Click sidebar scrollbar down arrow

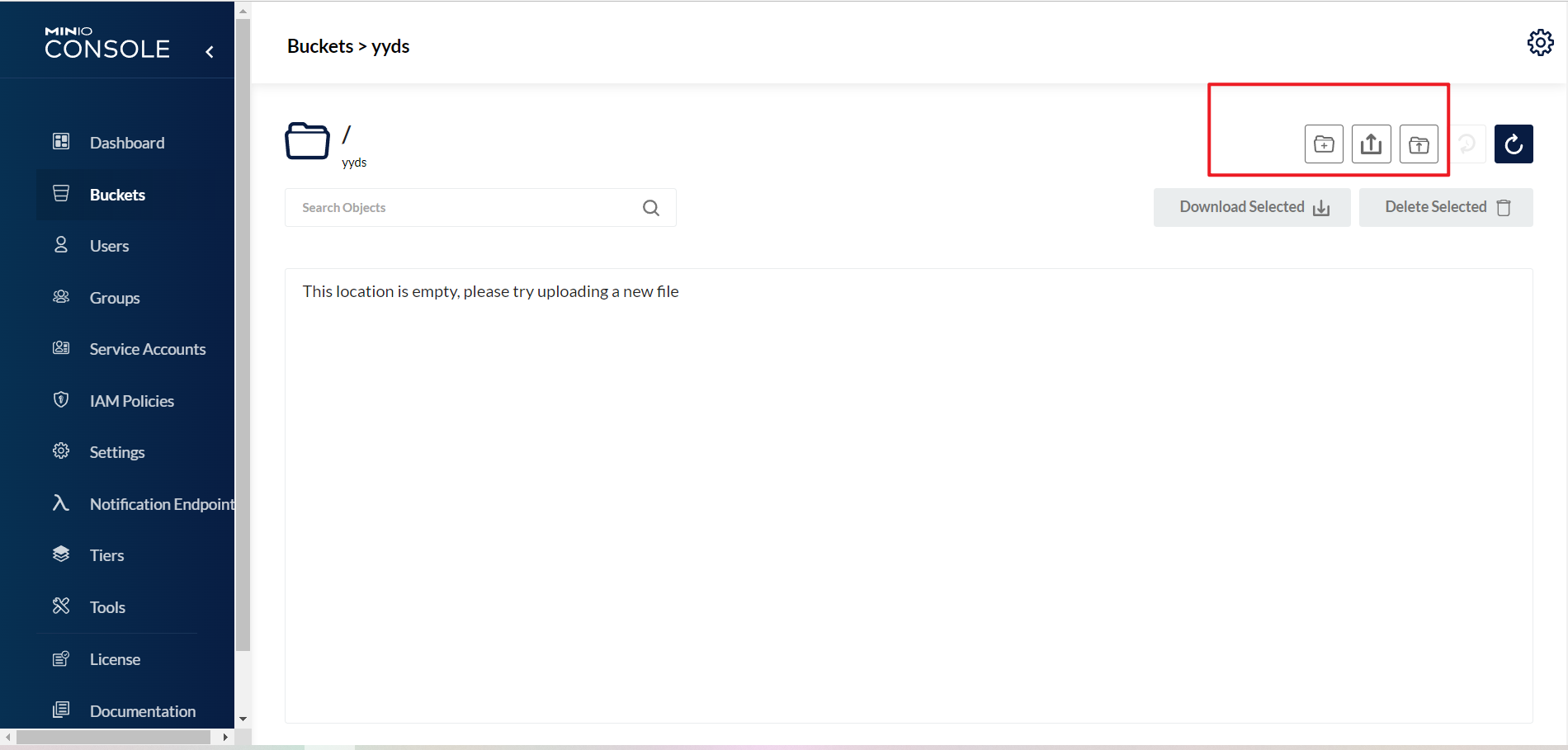tap(243, 719)
